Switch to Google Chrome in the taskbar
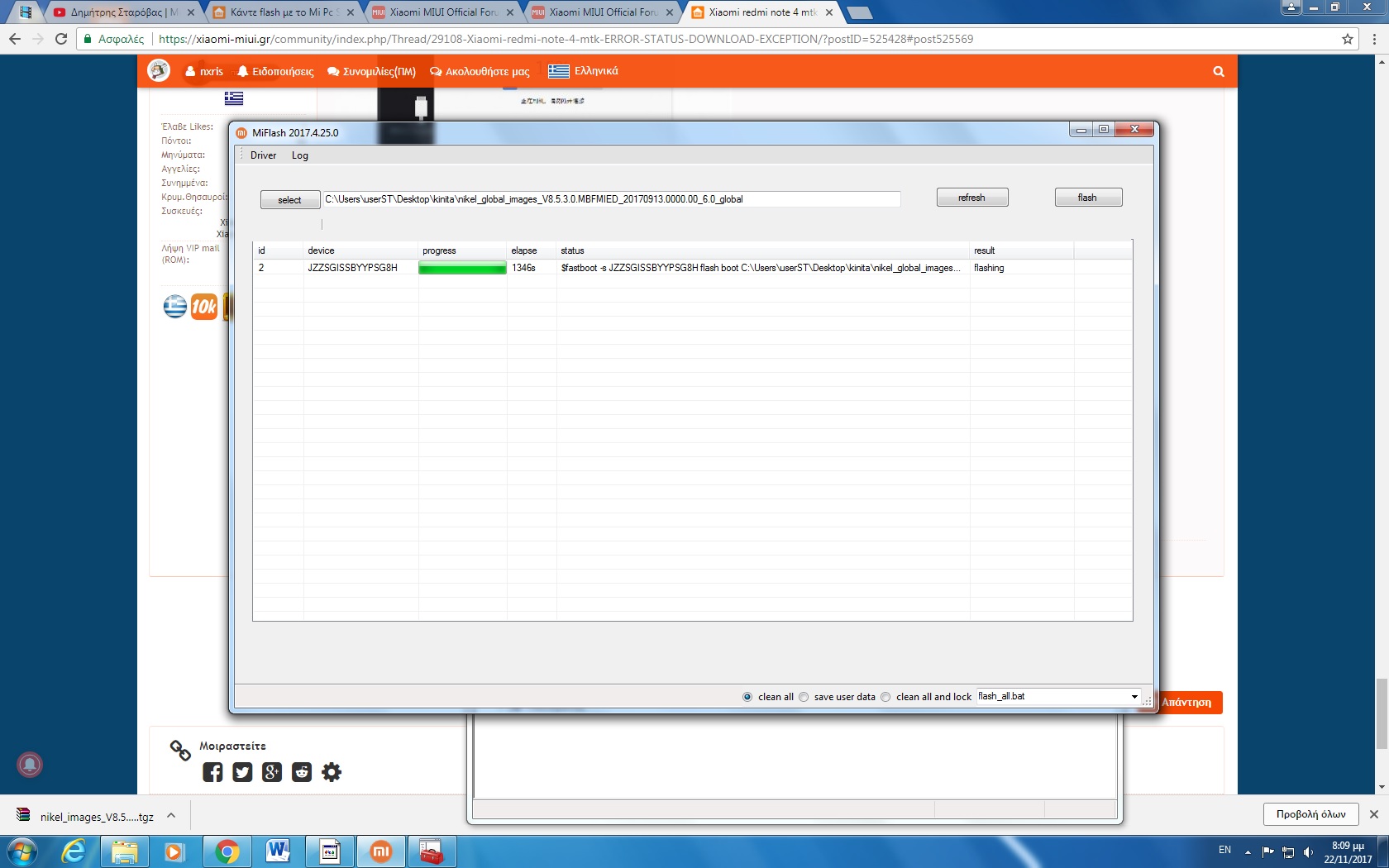 (x=227, y=851)
